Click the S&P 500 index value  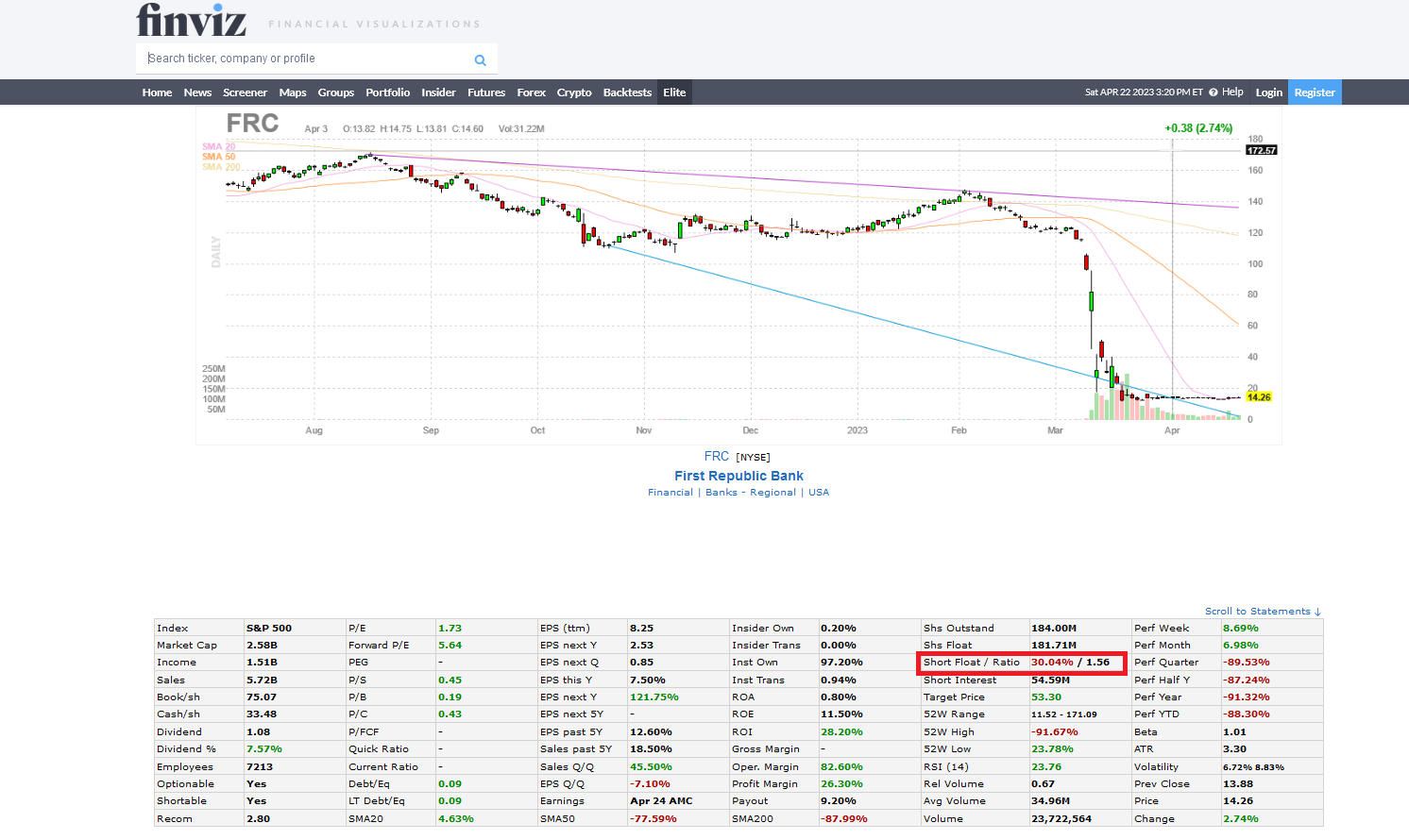[x=269, y=629]
